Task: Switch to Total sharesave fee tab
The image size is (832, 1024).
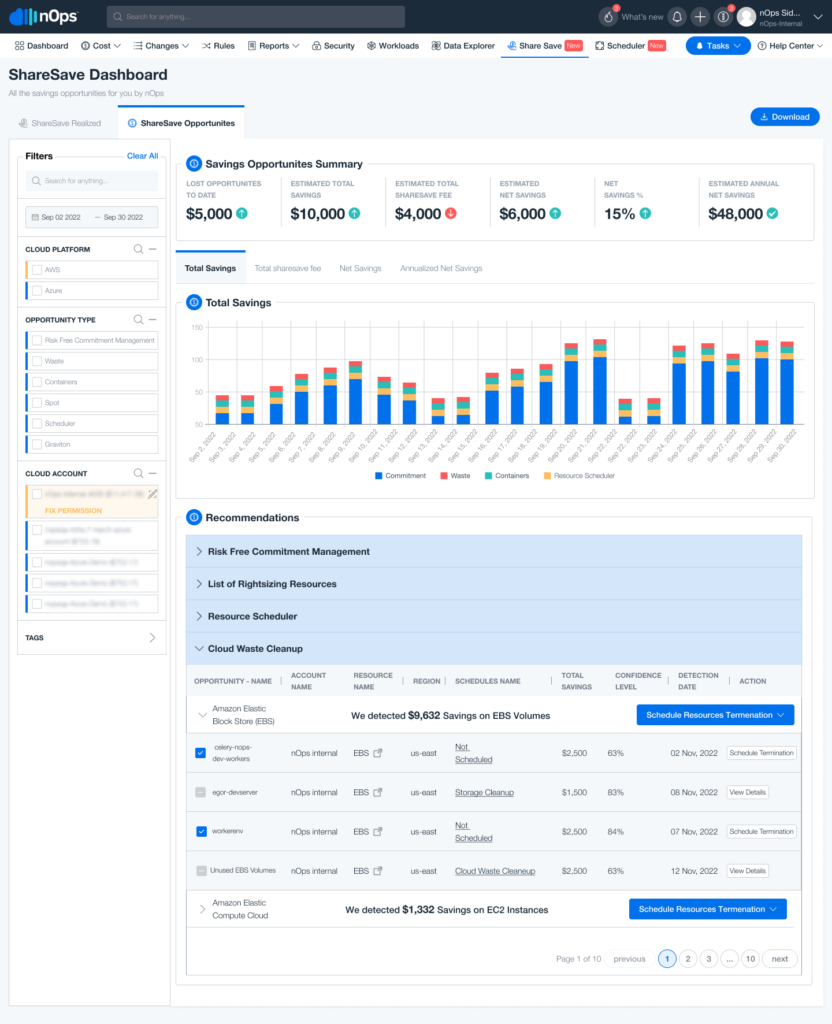Action: pos(287,268)
